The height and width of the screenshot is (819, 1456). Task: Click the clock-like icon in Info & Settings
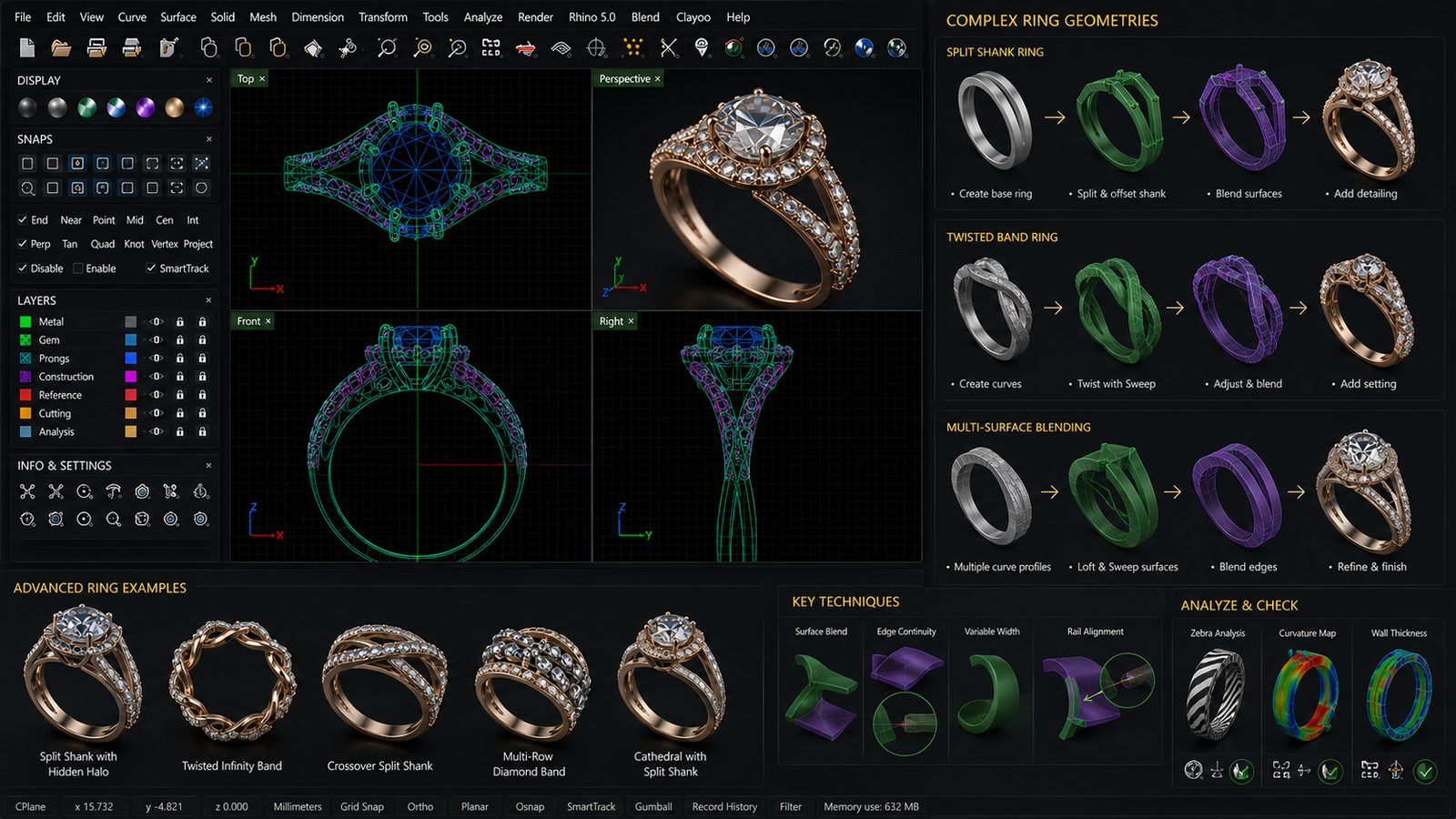(x=27, y=519)
